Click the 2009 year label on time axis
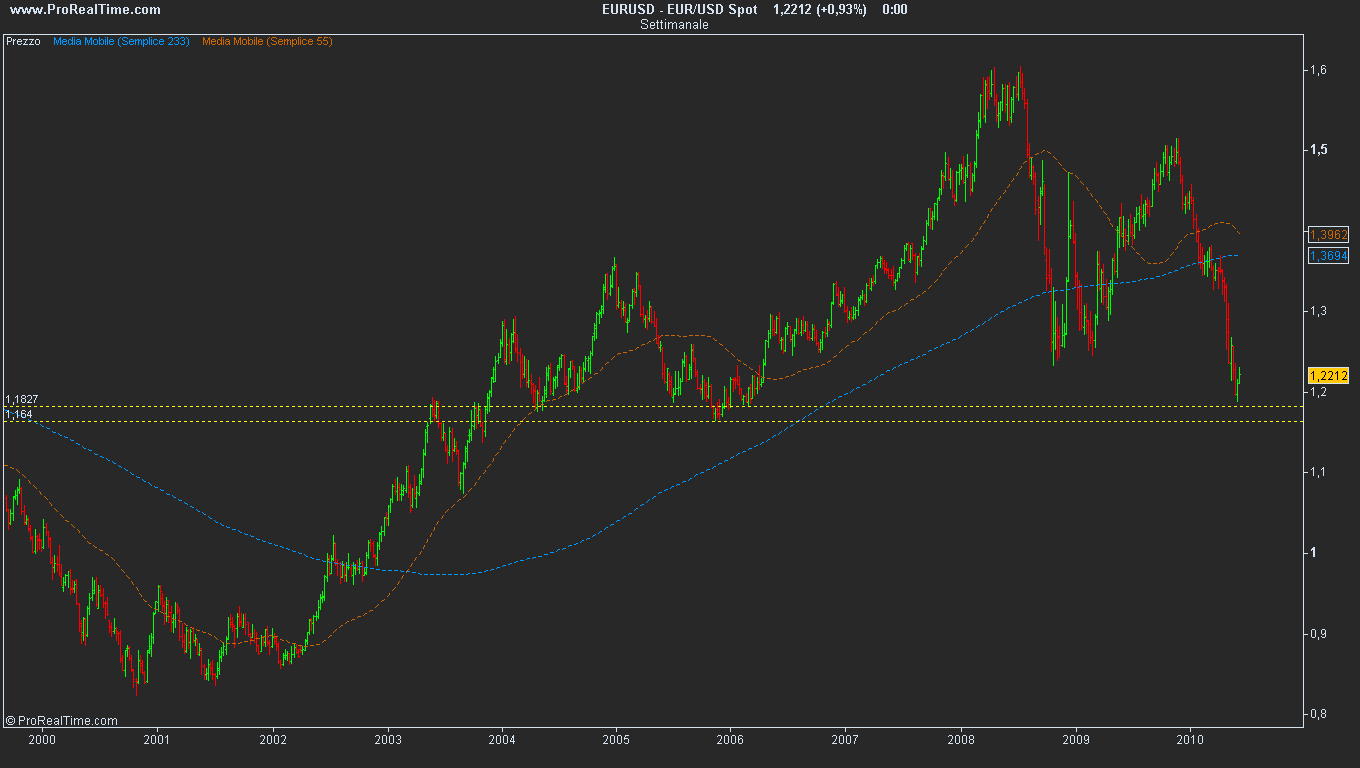The width and height of the screenshot is (1360, 768). point(1076,741)
